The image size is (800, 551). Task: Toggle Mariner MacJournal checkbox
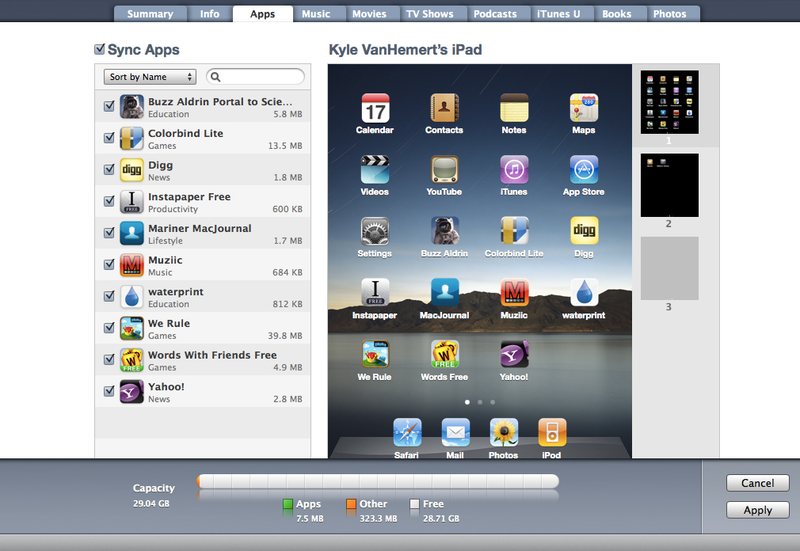109,233
